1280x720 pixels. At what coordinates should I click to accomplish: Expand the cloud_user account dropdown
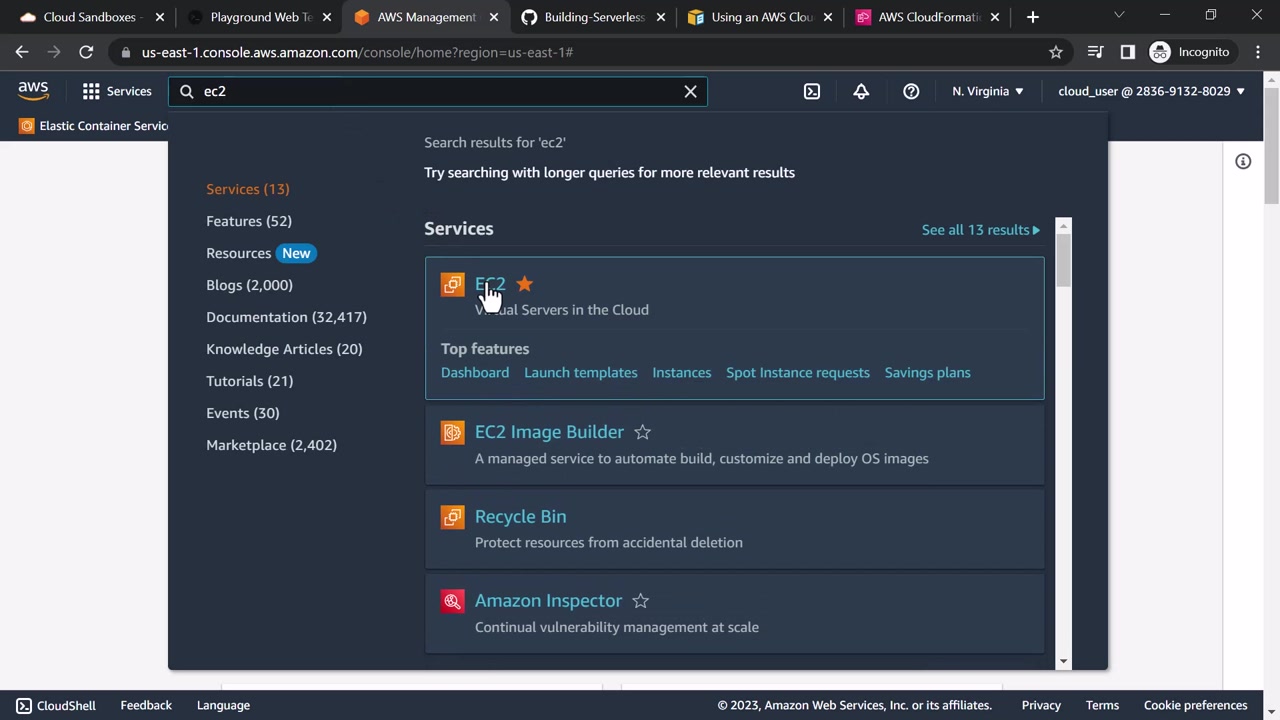click(1152, 91)
